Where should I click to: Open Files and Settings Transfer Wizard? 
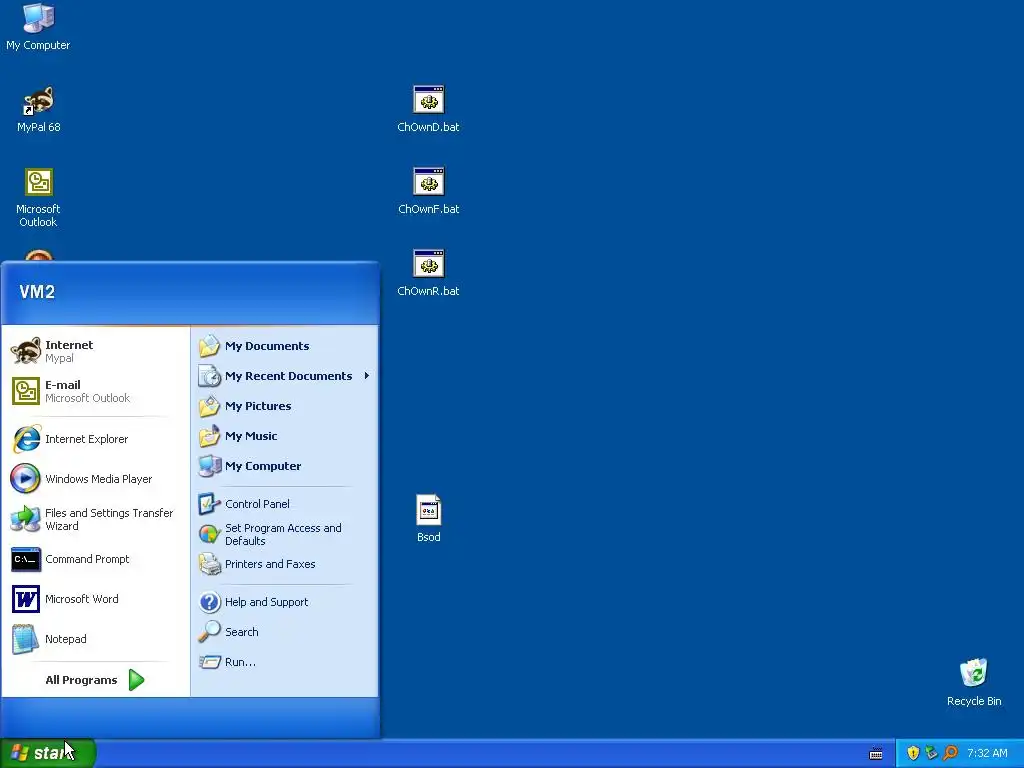[x=95, y=519]
